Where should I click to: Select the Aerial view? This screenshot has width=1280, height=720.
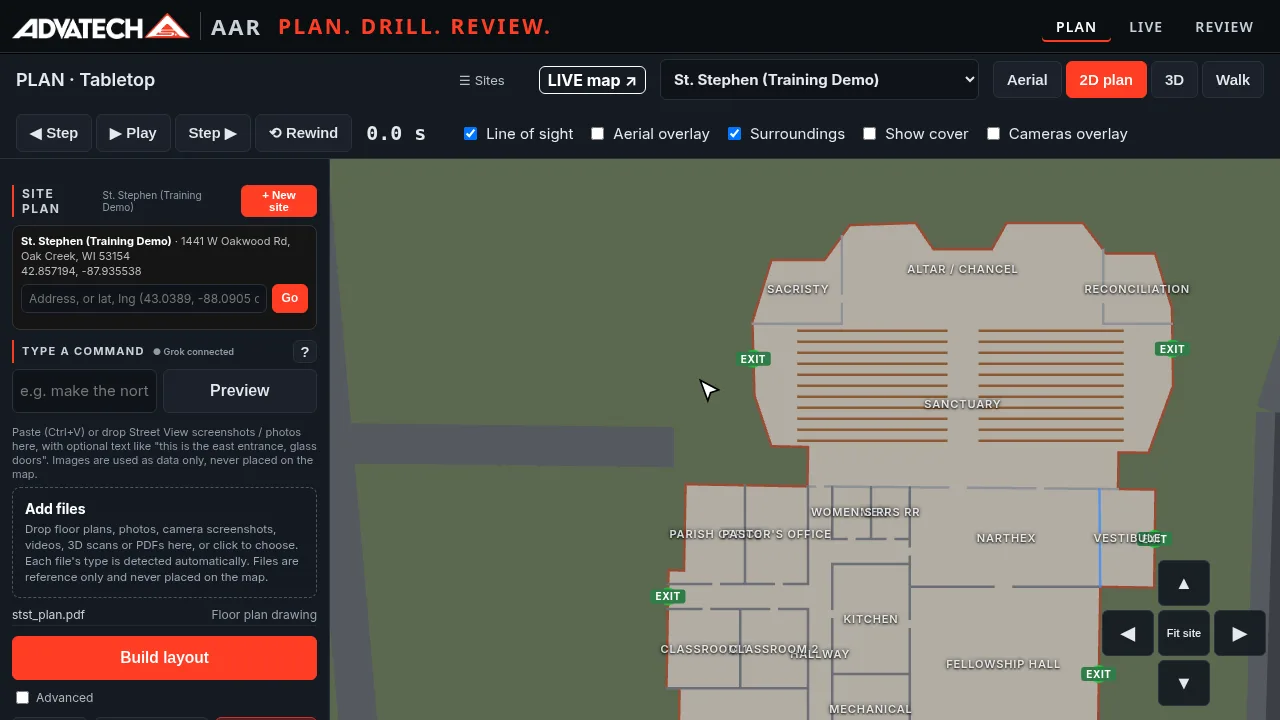1027,80
